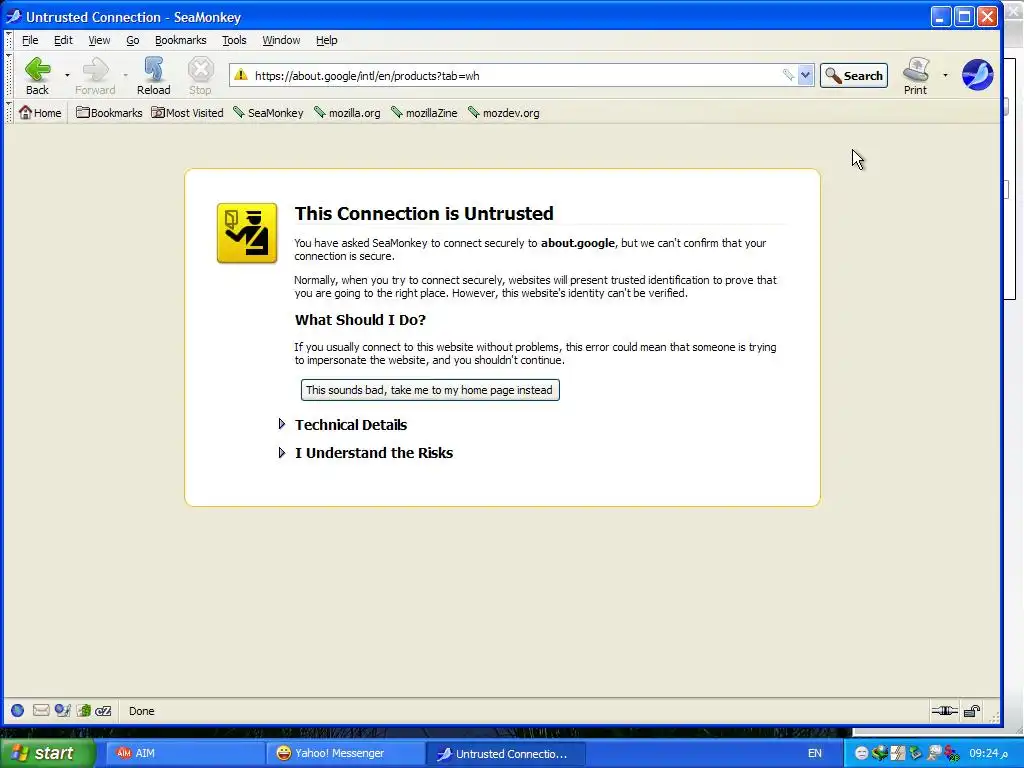This screenshot has width=1024, height=768.
Task: Open Mail & Newsgroups envelope icon
Action: pyautogui.click(x=41, y=711)
